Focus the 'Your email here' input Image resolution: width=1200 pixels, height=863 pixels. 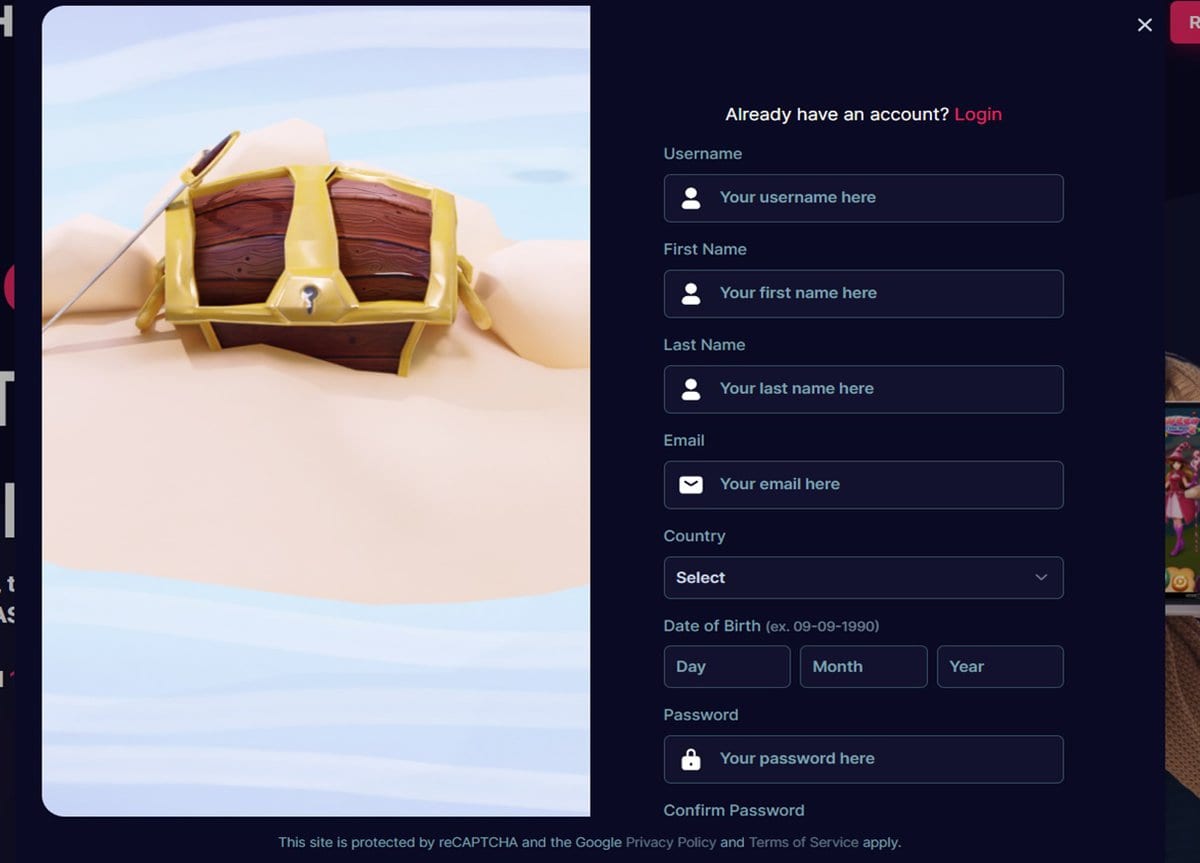tap(863, 485)
